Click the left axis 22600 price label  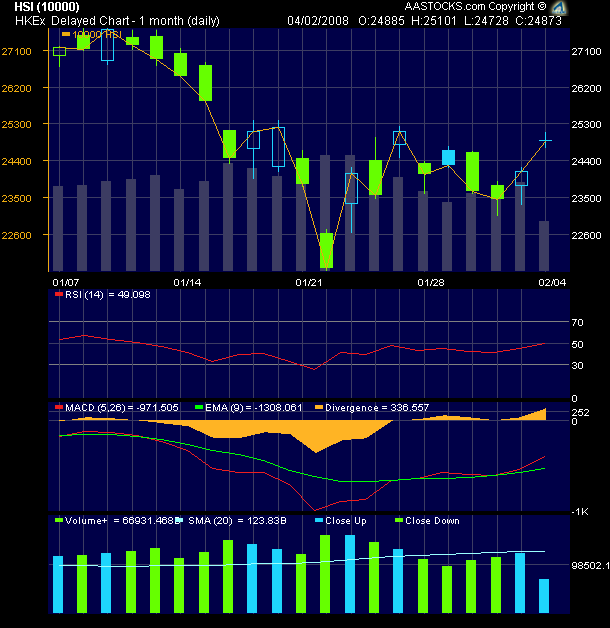(x=16, y=235)
